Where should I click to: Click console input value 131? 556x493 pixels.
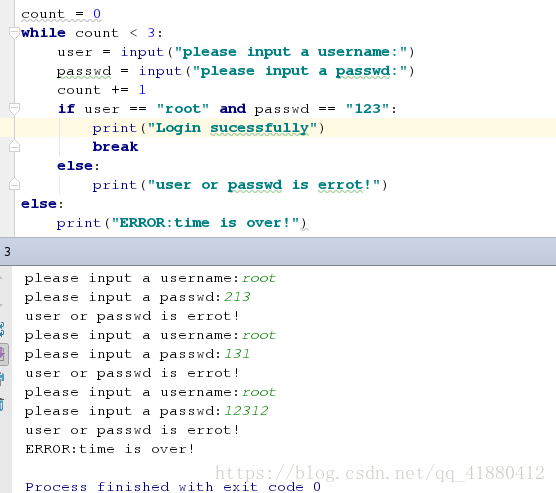click(x=237, y=354)
